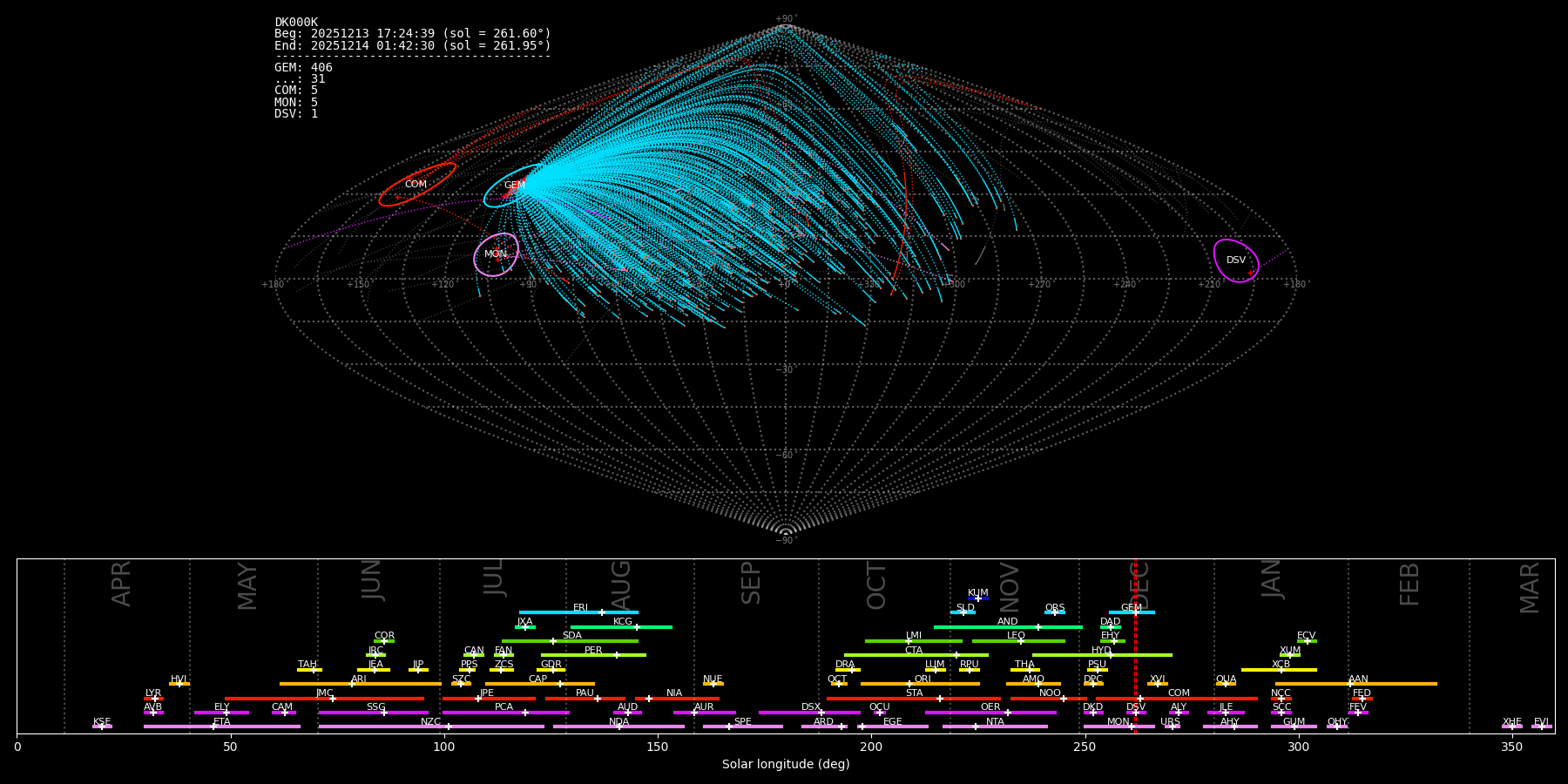Click the red COM radiant ellipse on sky map

click(x=417, y=185)
